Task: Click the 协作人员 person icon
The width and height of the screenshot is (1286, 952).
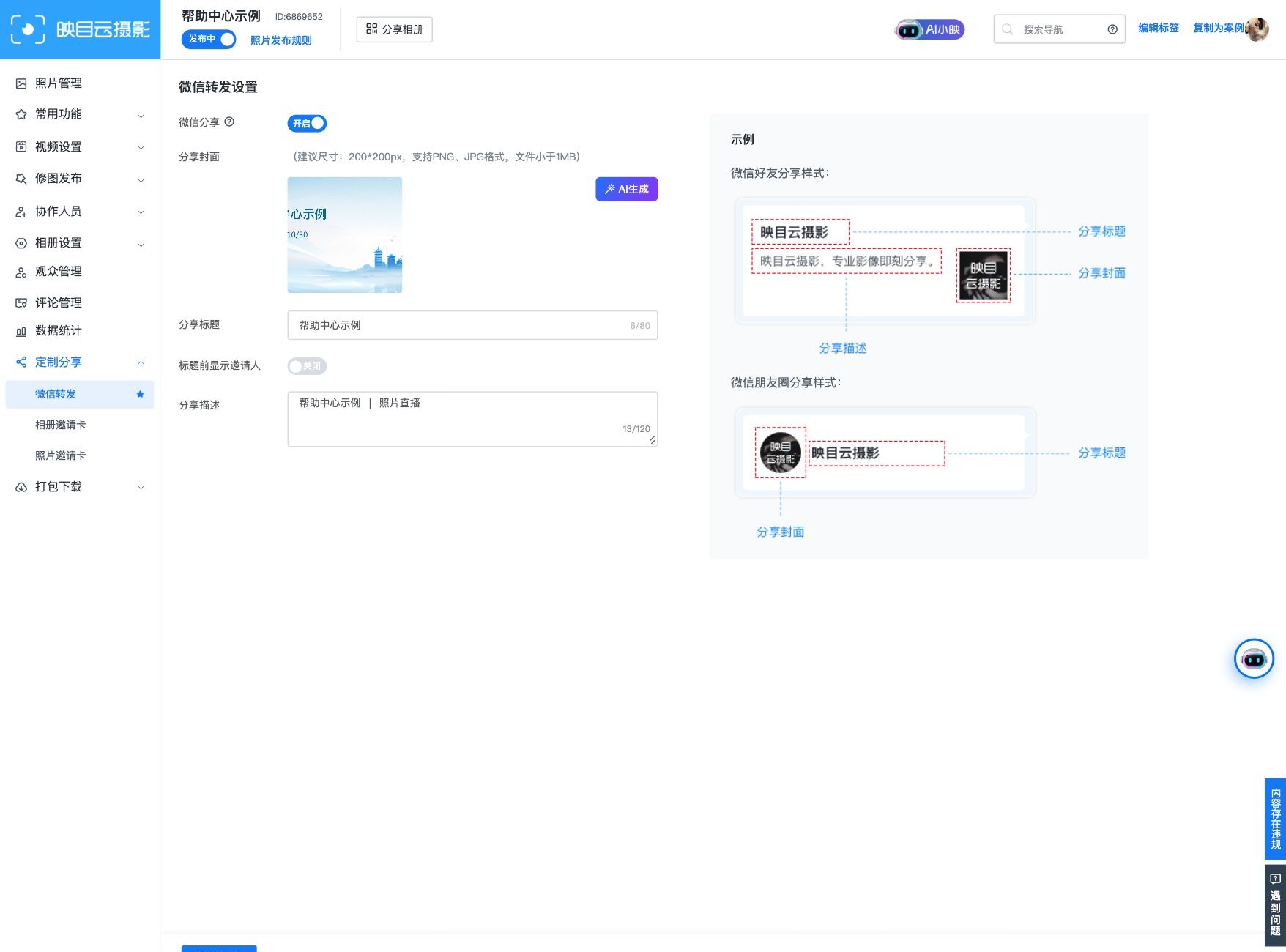Action: click(21, 212)
